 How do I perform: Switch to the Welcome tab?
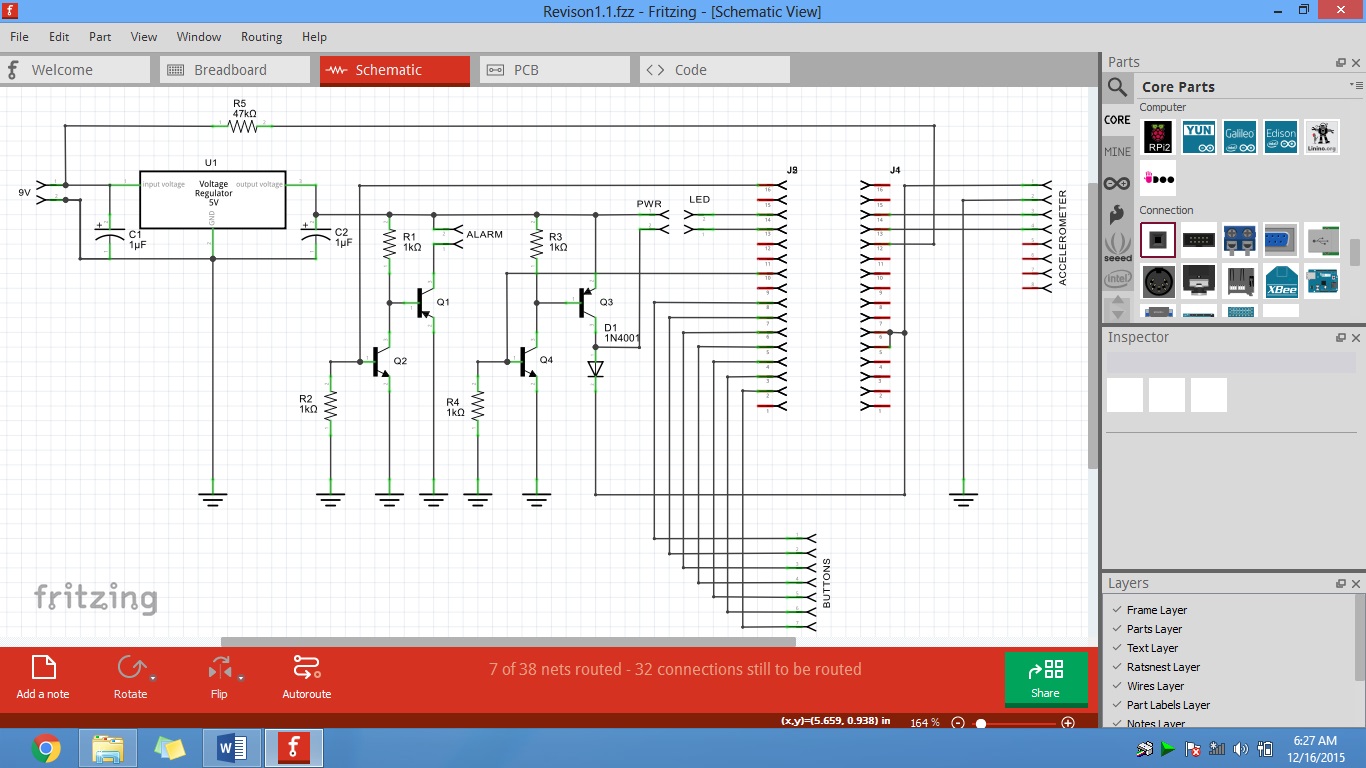(75, 70)
